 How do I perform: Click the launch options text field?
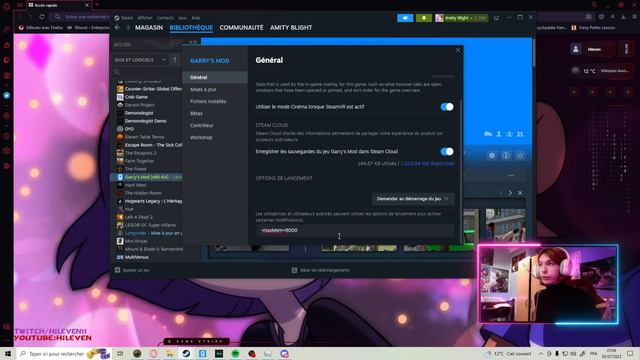(355, 230)
